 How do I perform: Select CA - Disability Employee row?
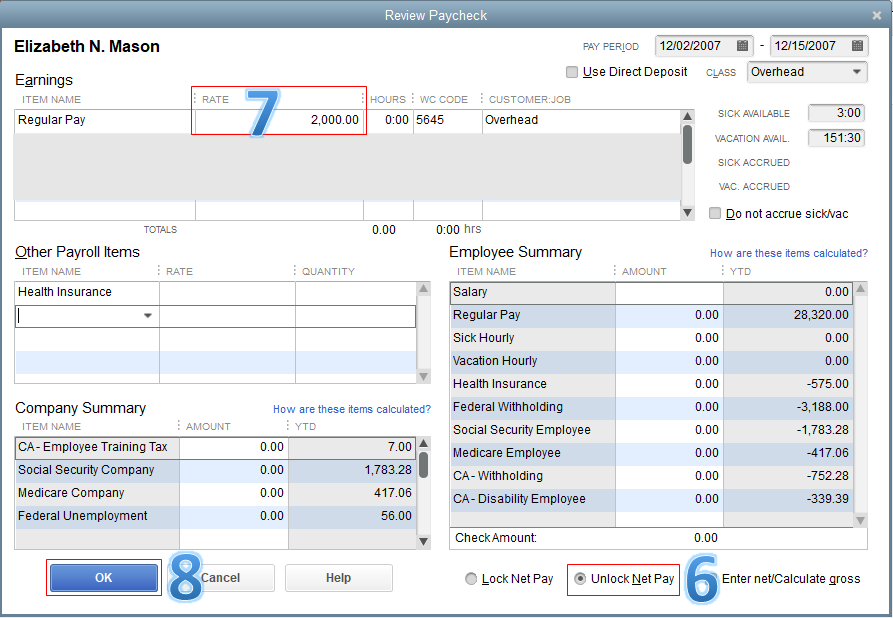tap(652, 499)
